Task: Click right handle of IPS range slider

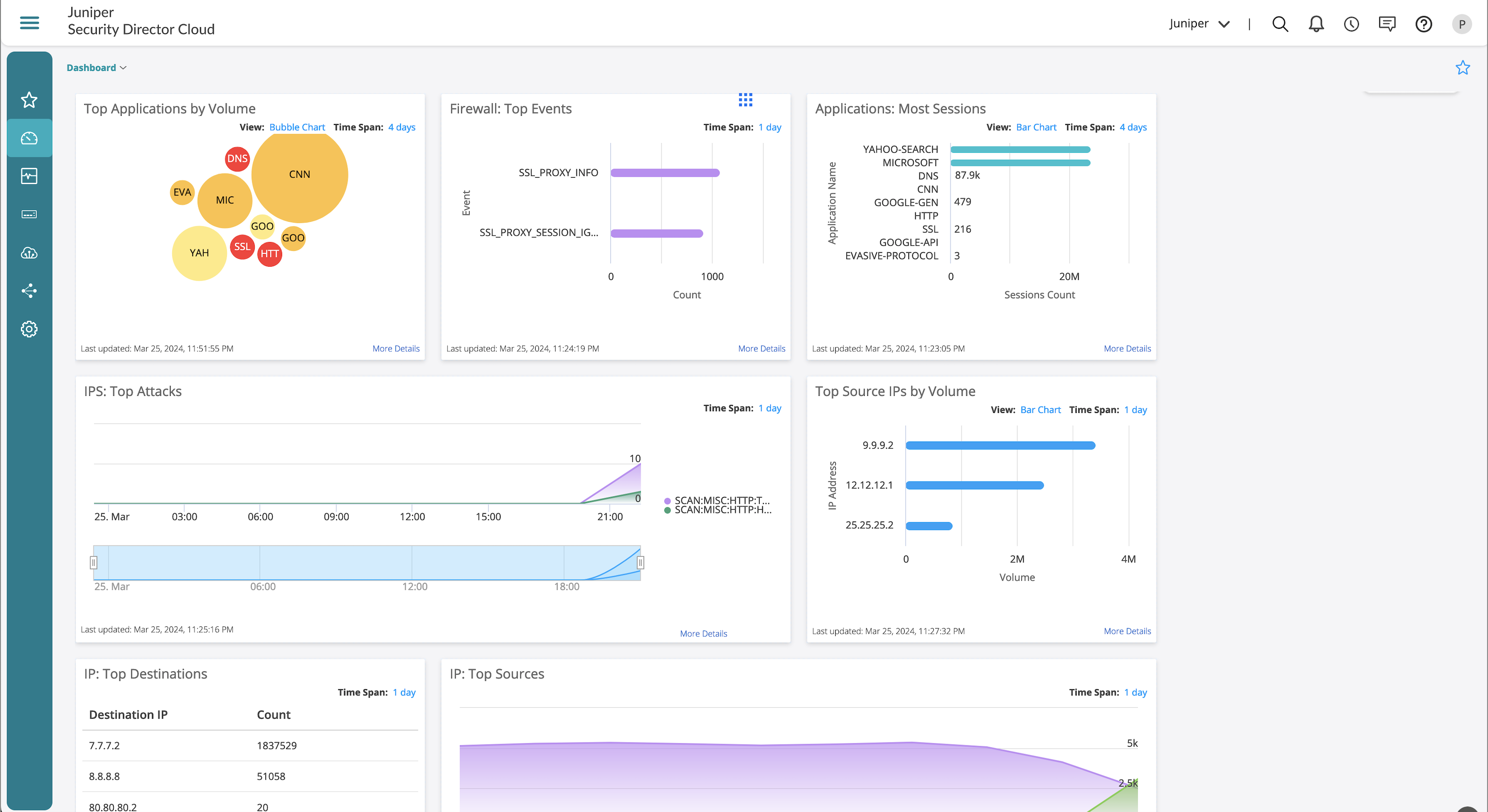Action: [x=640, y=562]
